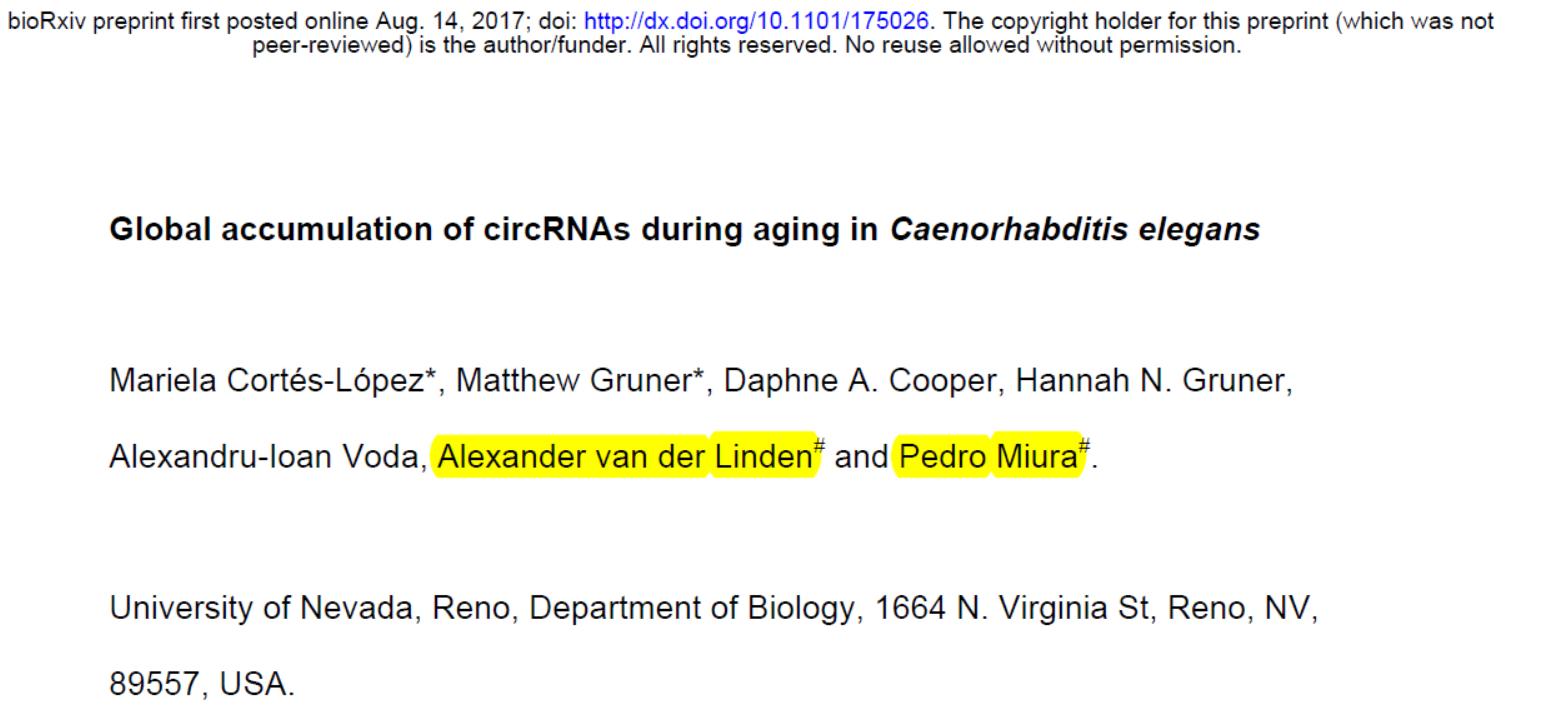Click the "peer-reviewed" text in the header
The image size is (1553, 704).
pyautogui.click(x=331, y=45)
